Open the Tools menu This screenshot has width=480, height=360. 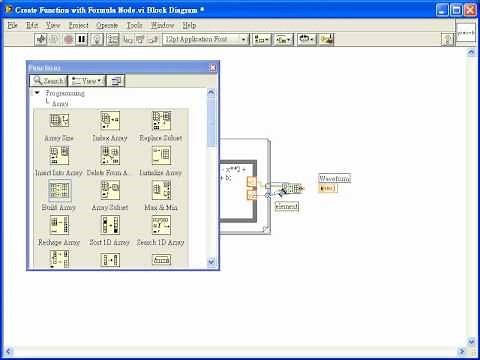click(135, 25)
